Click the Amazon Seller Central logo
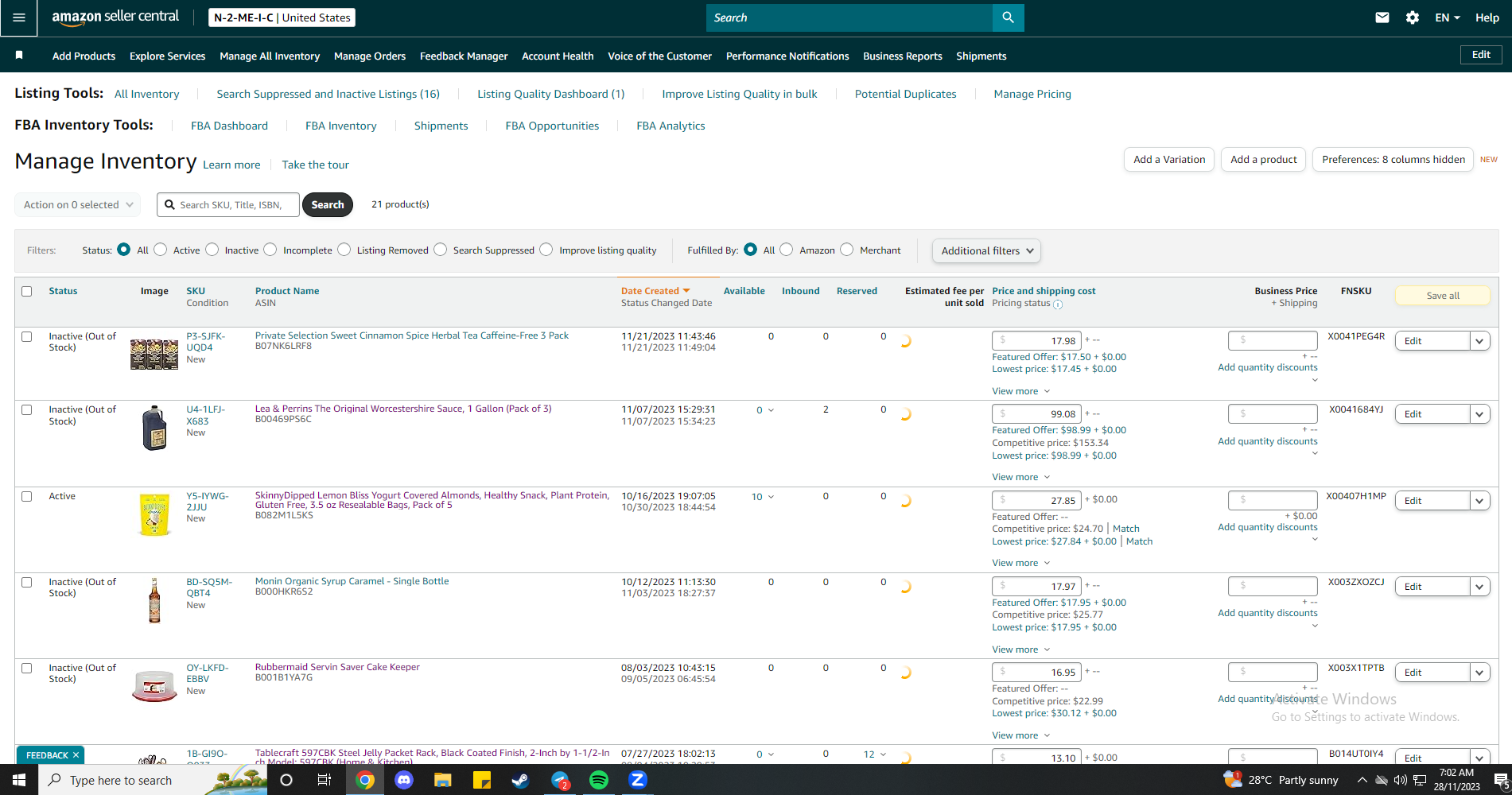This screenshot has height=795, width=1512. tap(115, 17)
